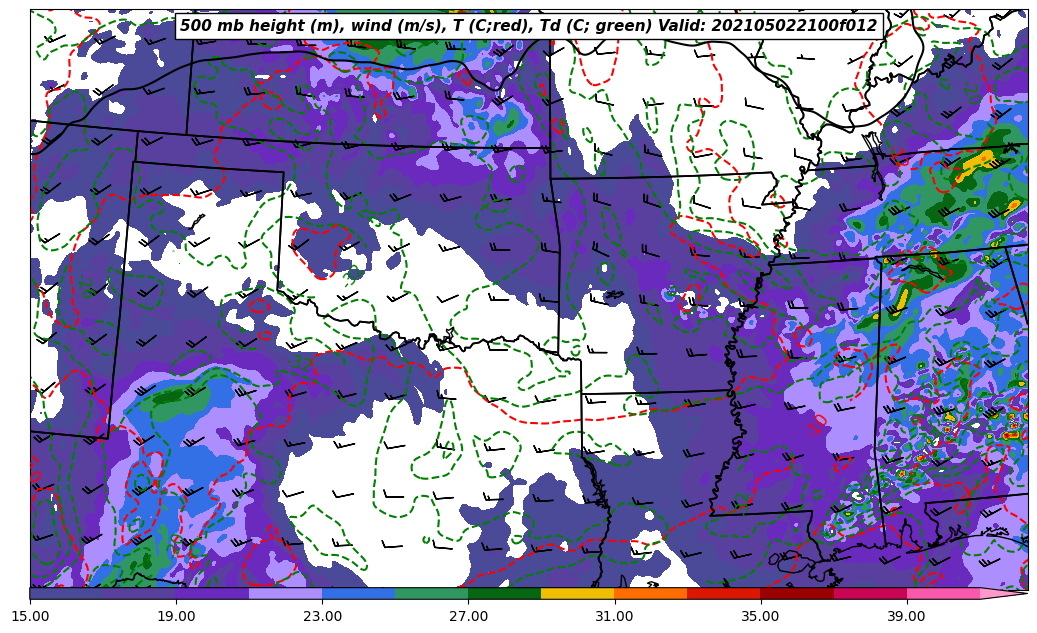This screenshot has width=1037, height=633.
Task: Pick the medium green colorbar swatch
Action: click(431, 593)
